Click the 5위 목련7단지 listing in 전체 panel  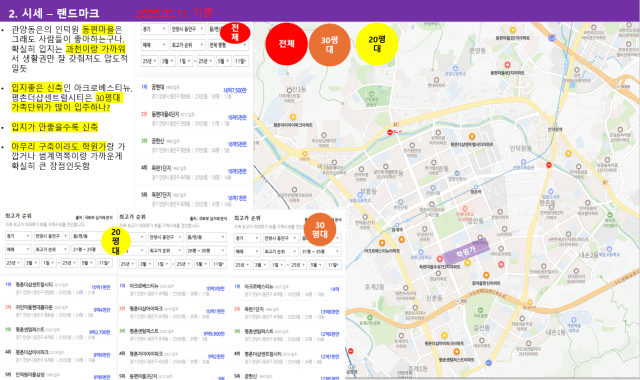(x=194, y=199)
